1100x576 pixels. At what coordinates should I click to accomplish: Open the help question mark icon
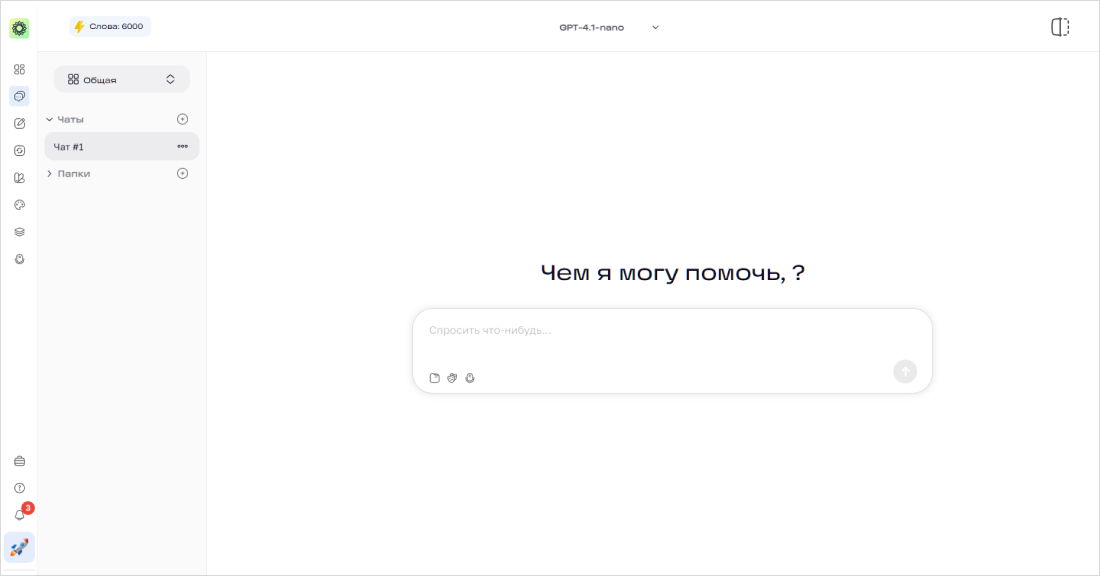click(x=19, y=488)
